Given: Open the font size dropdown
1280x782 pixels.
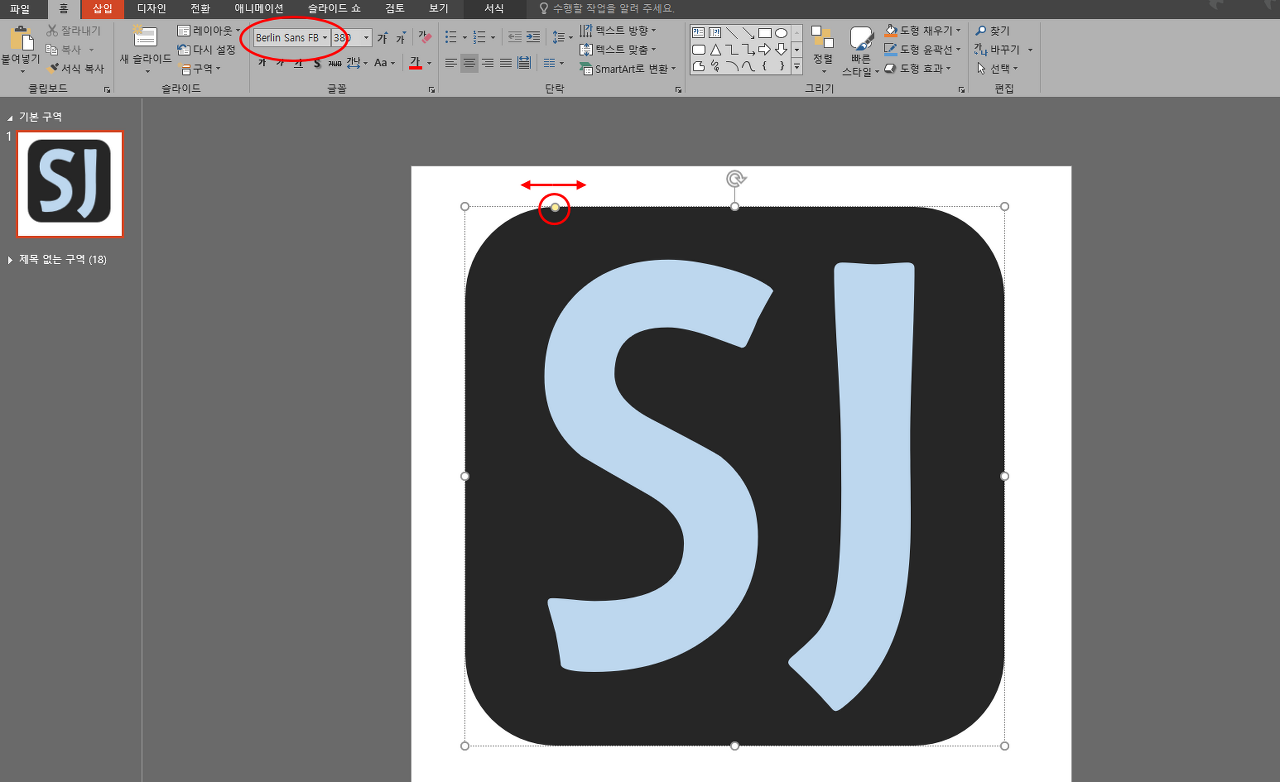Looking at the screenshot, I should tap(366, 38).
